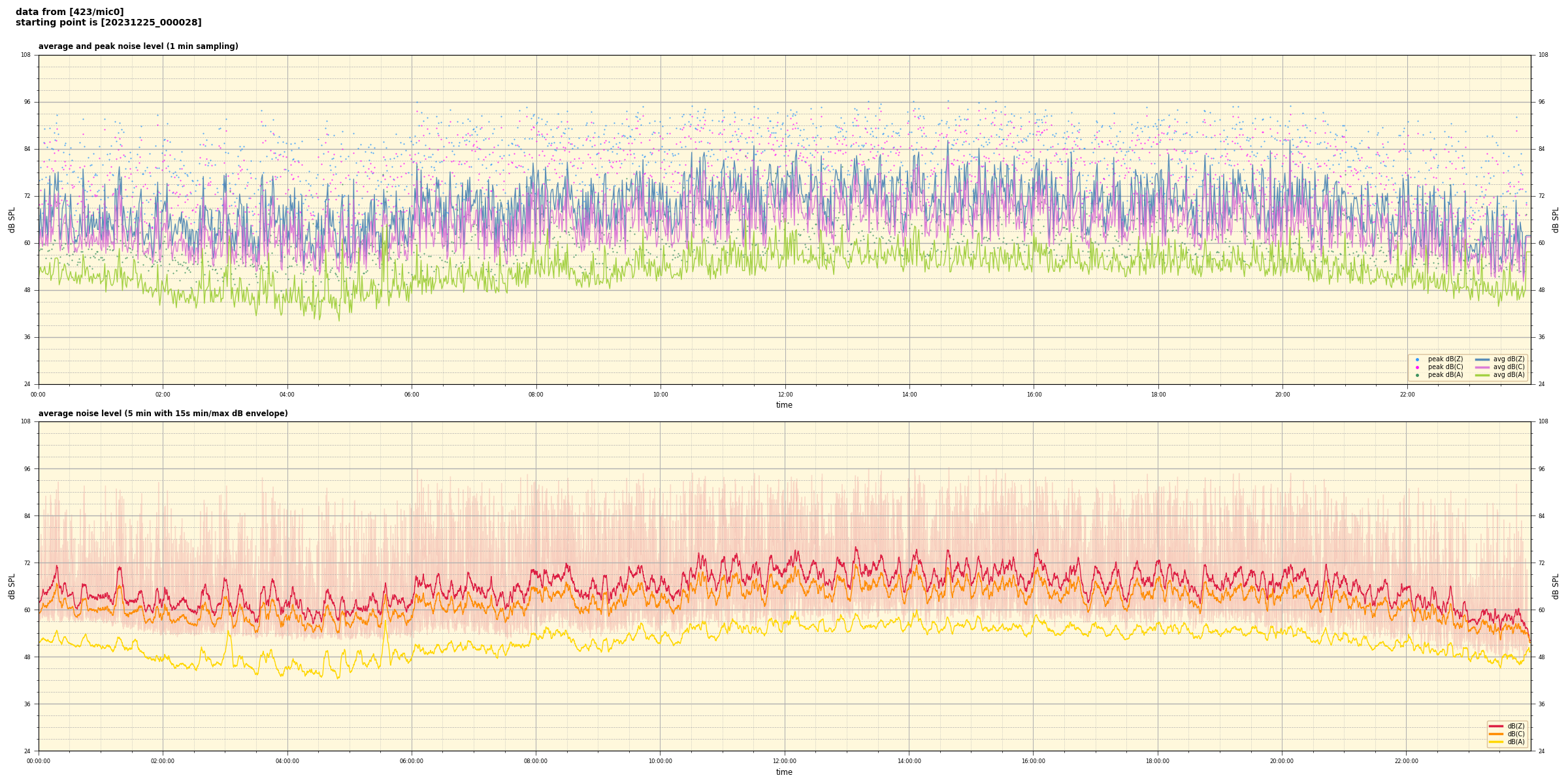Select the 22:00:00 tick on lower time axis
1568x784 pixels.
1407,761
